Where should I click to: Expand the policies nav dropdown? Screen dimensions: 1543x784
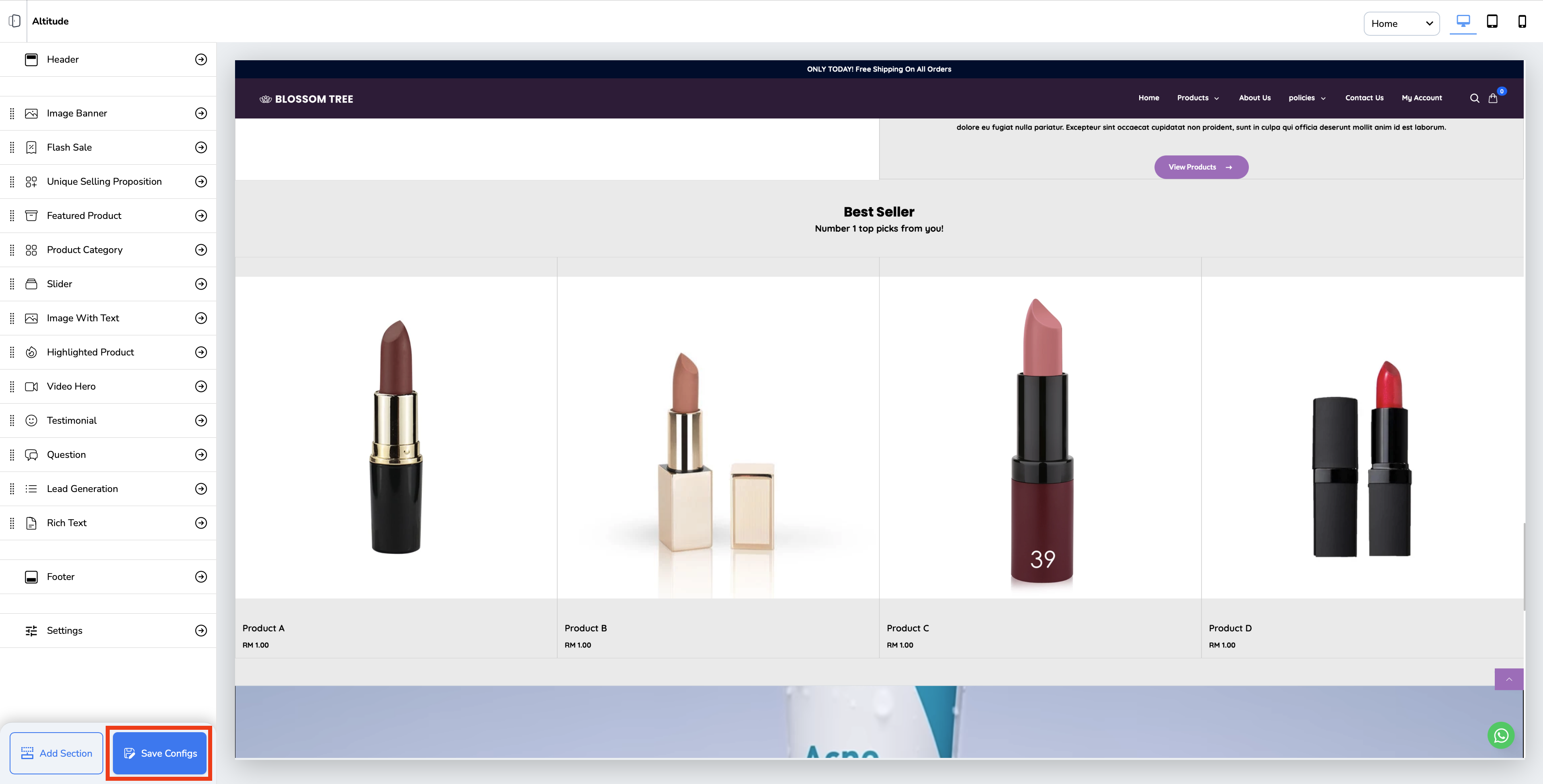click(x=1306, y=98)
